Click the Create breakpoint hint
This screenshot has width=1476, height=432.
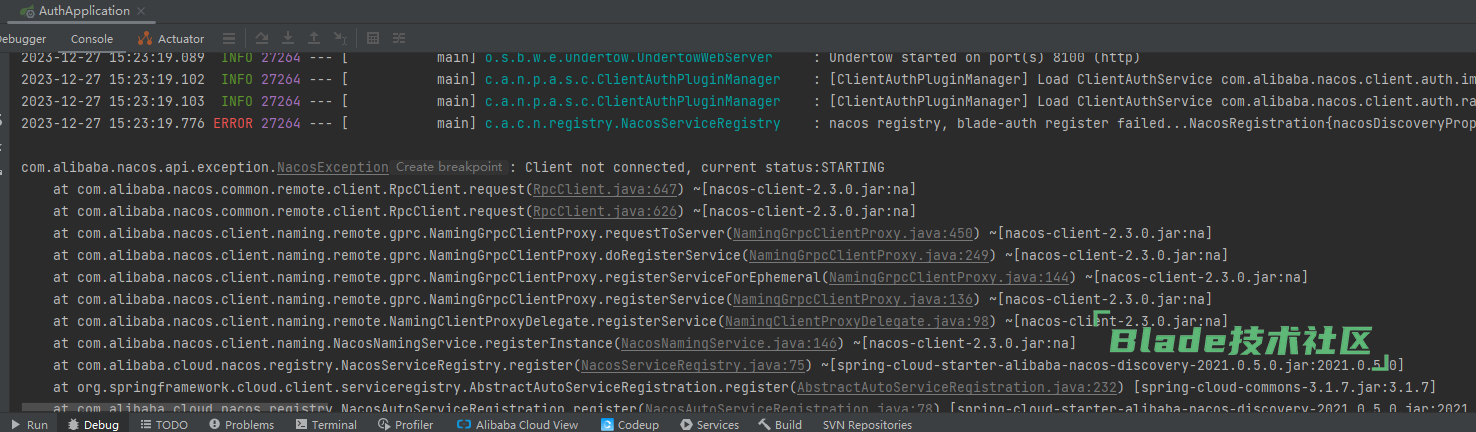coord(449,167)
